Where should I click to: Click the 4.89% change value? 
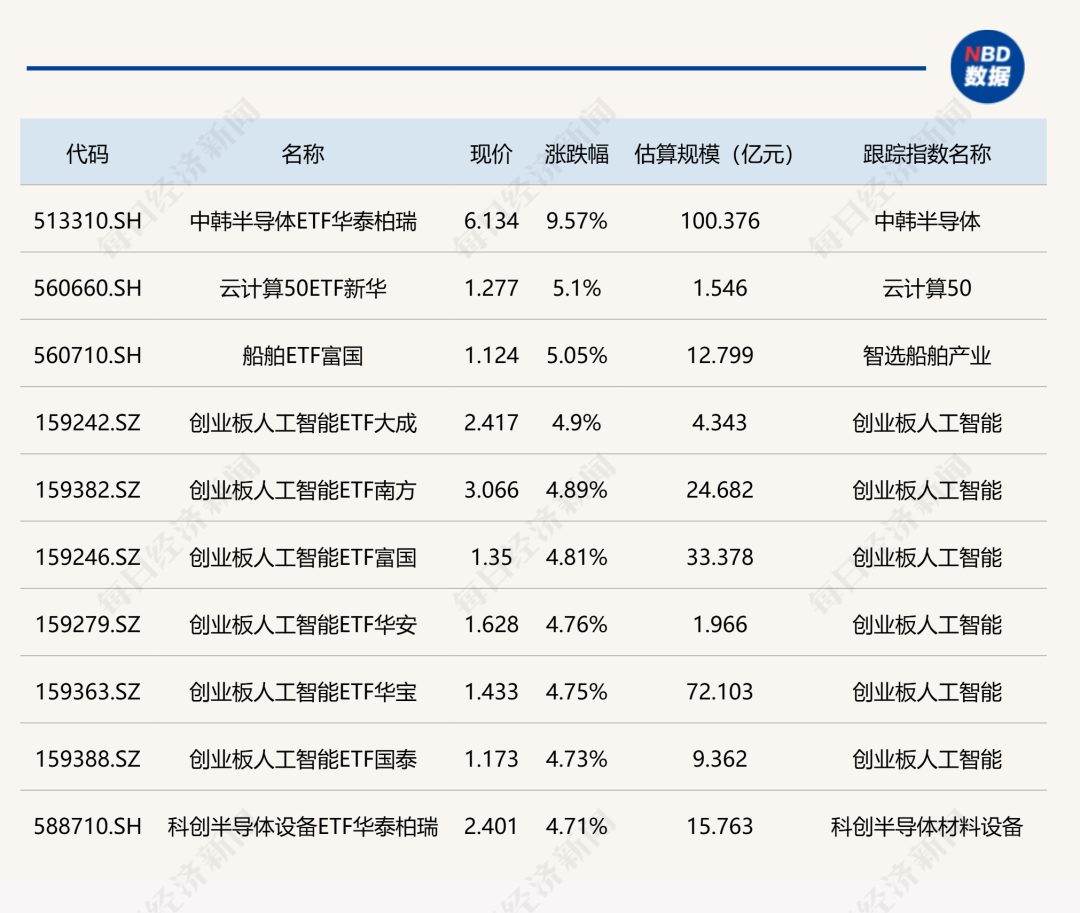pyautogui.click(x=577, y=490)
